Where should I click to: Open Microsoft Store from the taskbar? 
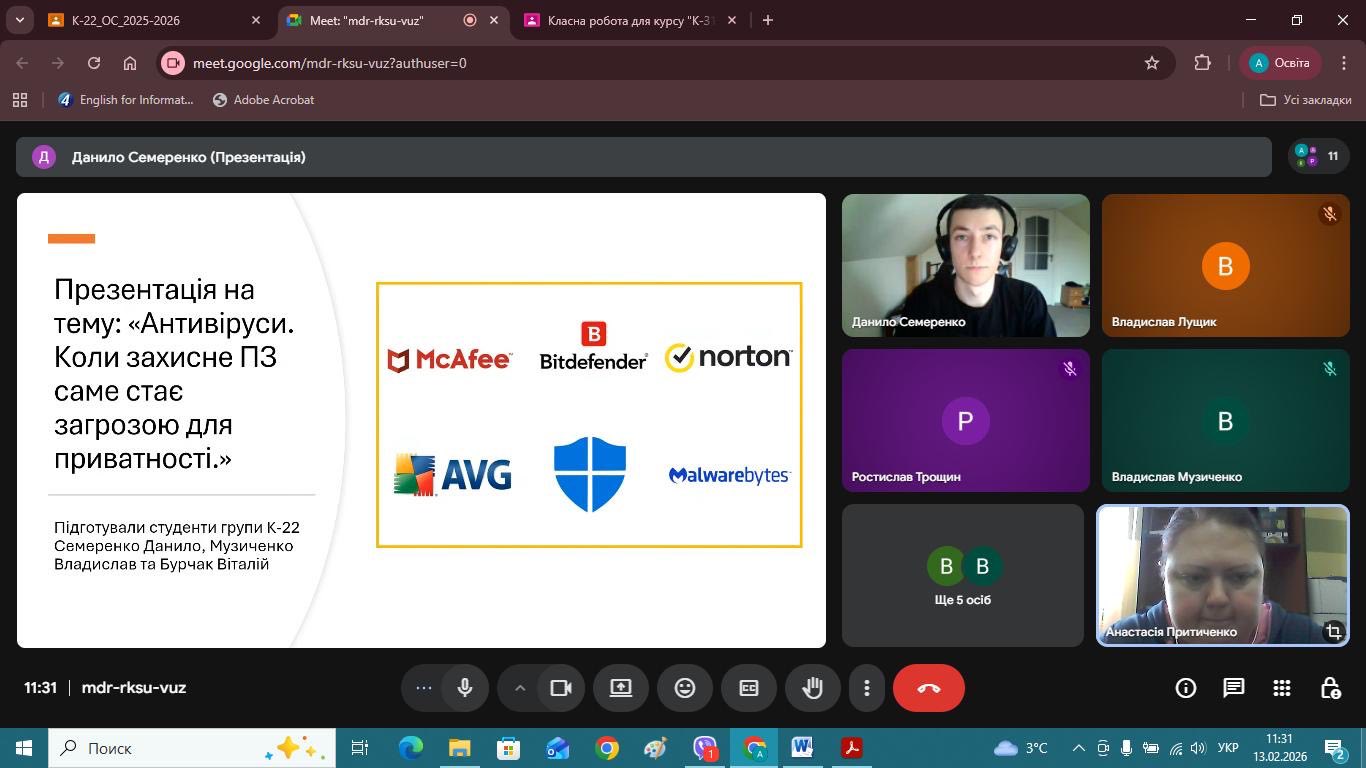[508, 748]
